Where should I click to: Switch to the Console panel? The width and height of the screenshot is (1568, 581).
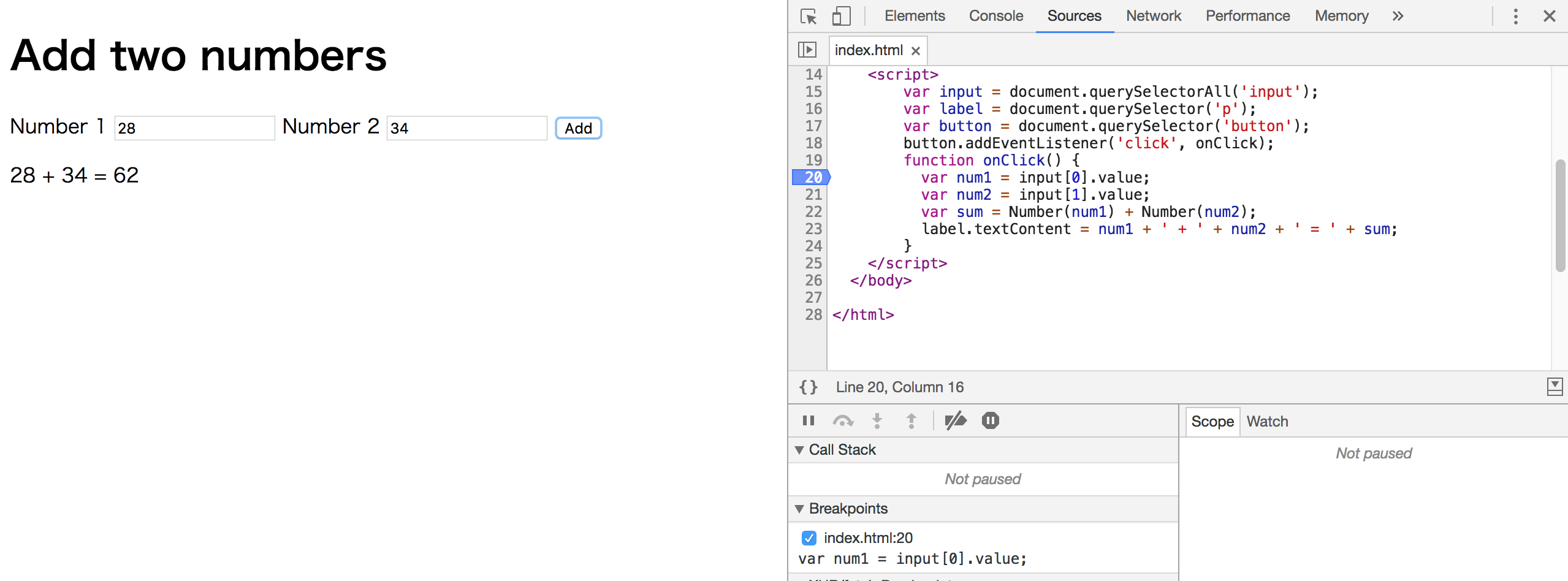995,16
